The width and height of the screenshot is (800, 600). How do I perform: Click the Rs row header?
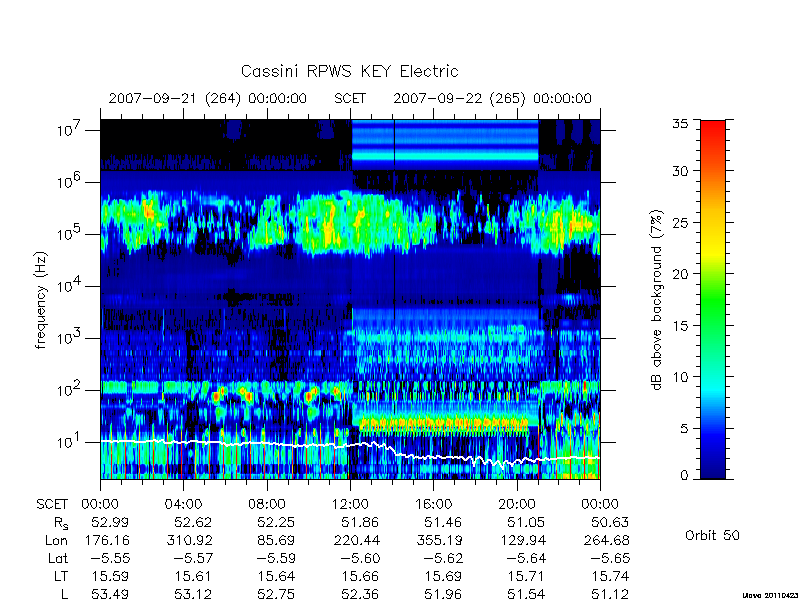tap(61, 522)
